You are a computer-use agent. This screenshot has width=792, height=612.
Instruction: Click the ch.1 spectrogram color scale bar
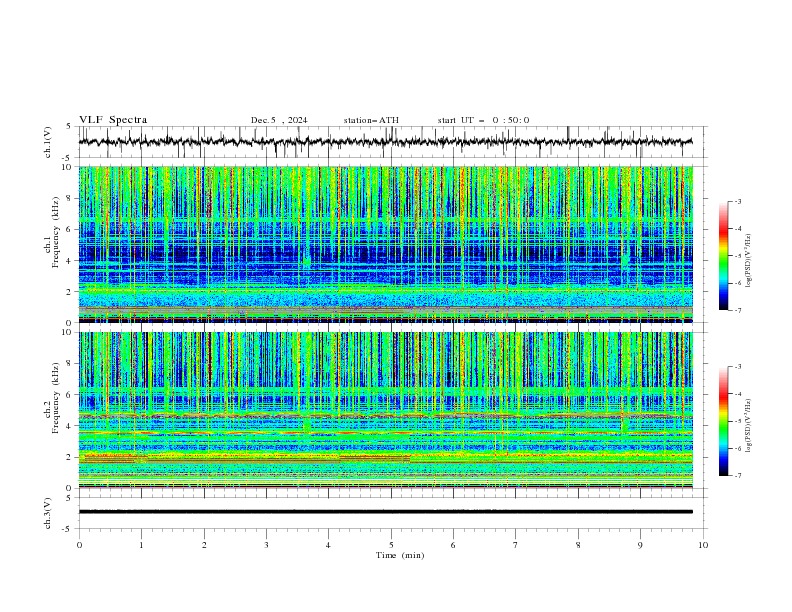click(x=723, y=256)
